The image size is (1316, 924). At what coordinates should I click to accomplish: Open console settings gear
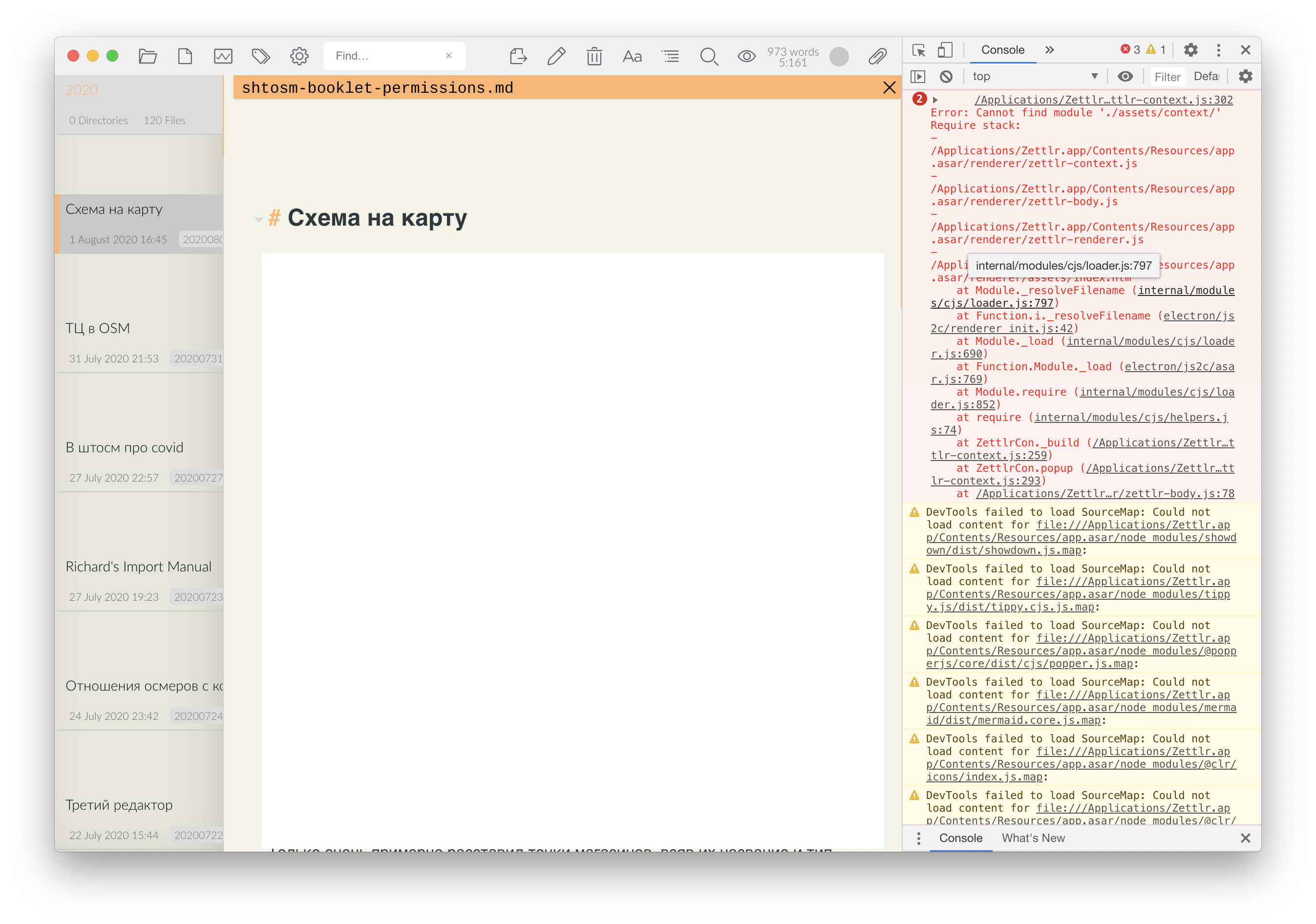[x=1245, y=76]
